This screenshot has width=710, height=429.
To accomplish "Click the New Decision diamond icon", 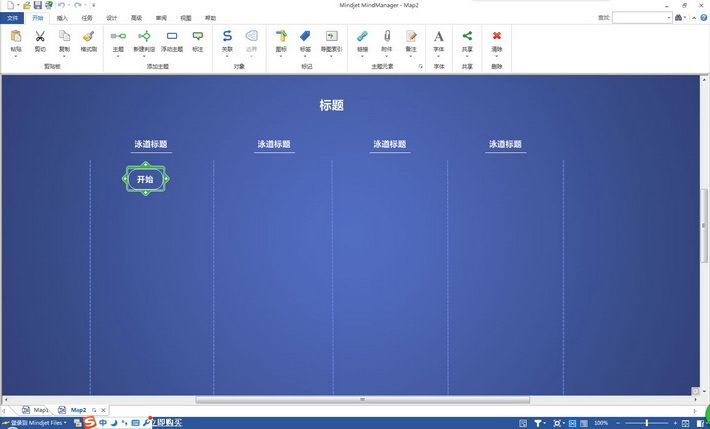I will [144, 36].
